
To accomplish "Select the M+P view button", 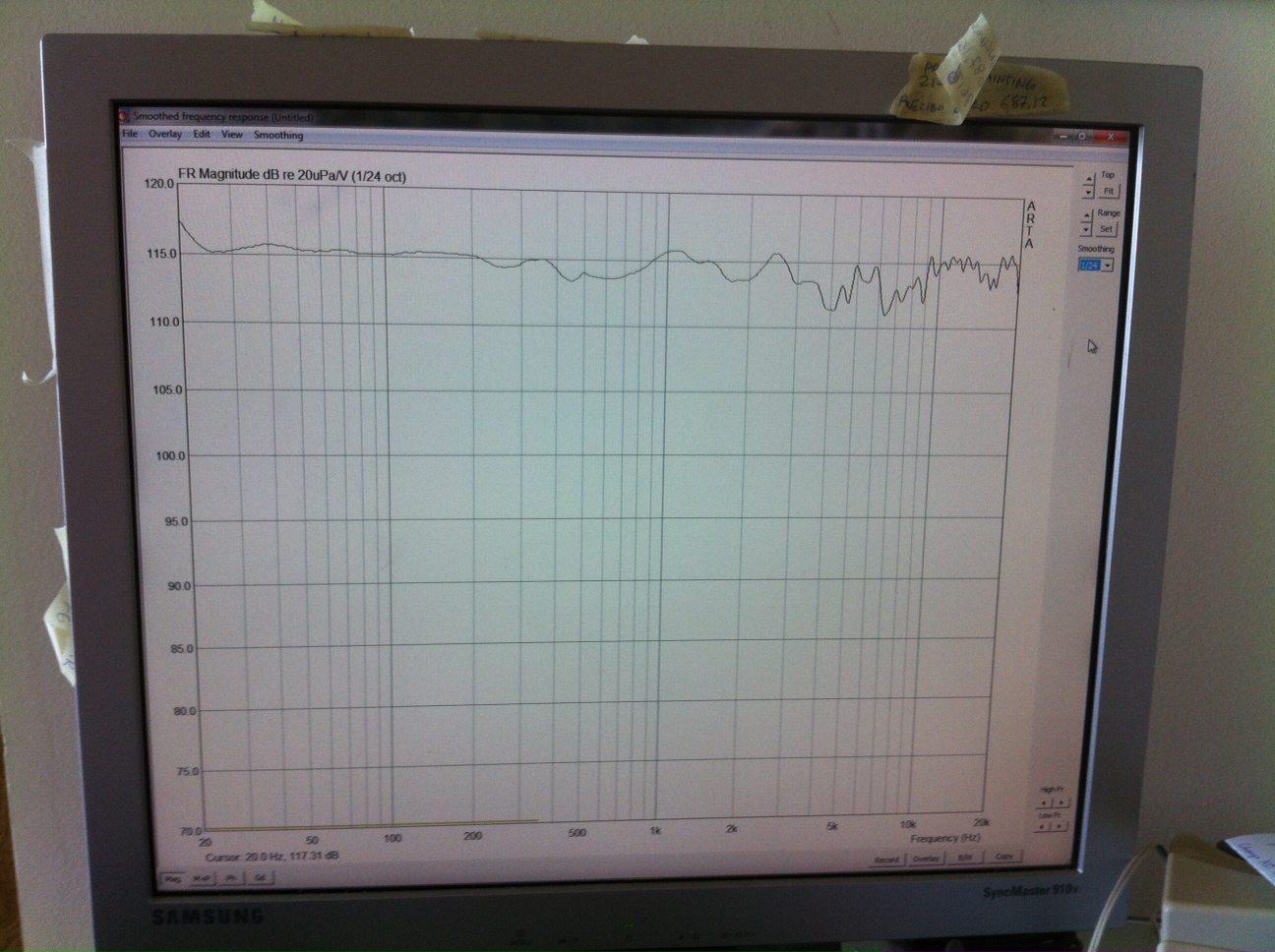I will [x=203, y=878].
